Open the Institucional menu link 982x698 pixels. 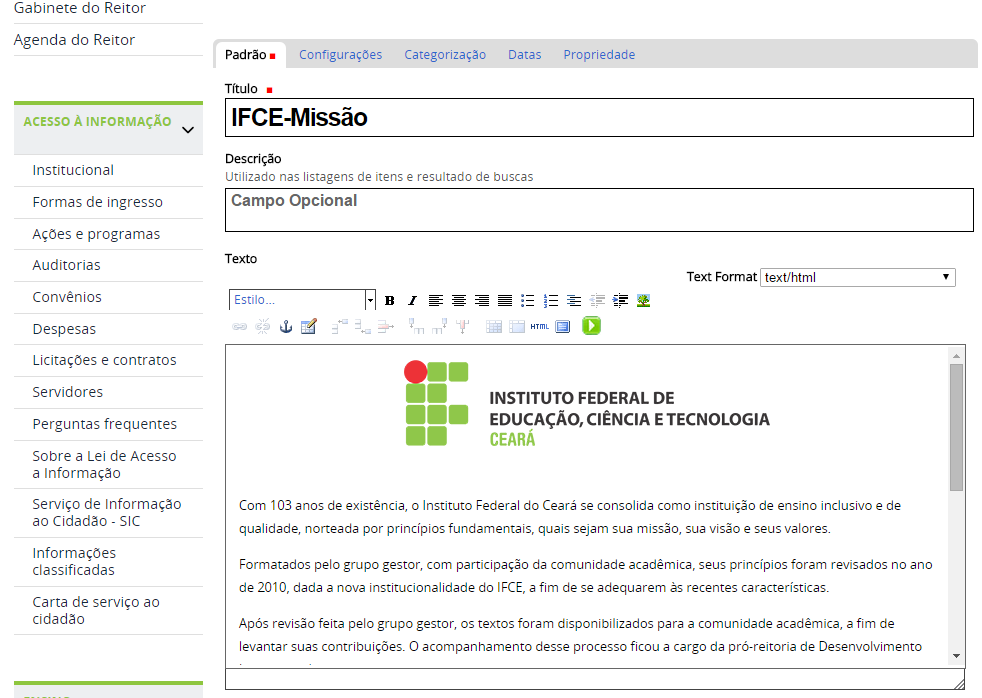73,170
